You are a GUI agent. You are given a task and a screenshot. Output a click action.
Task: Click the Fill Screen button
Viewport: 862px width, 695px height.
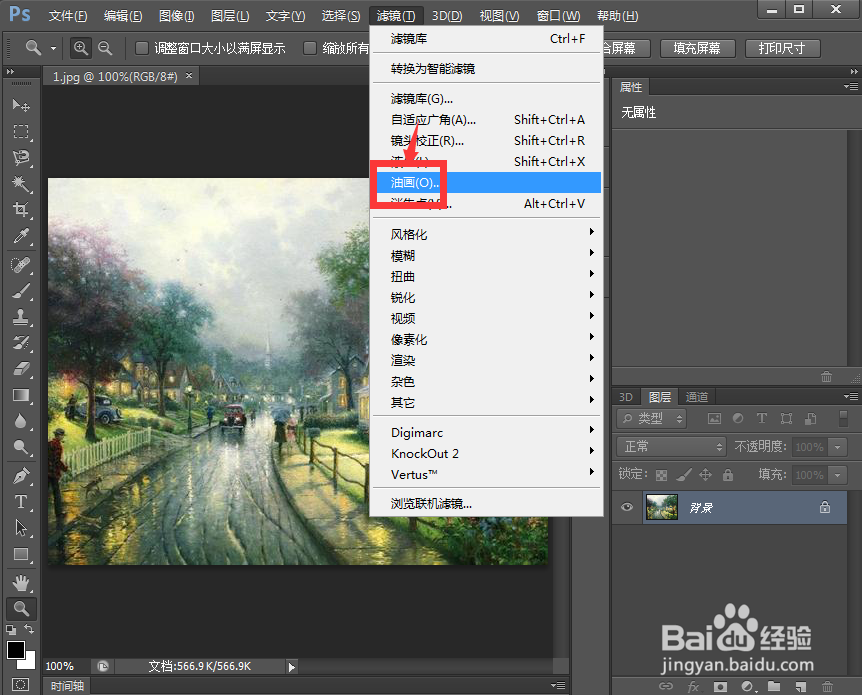697,48
